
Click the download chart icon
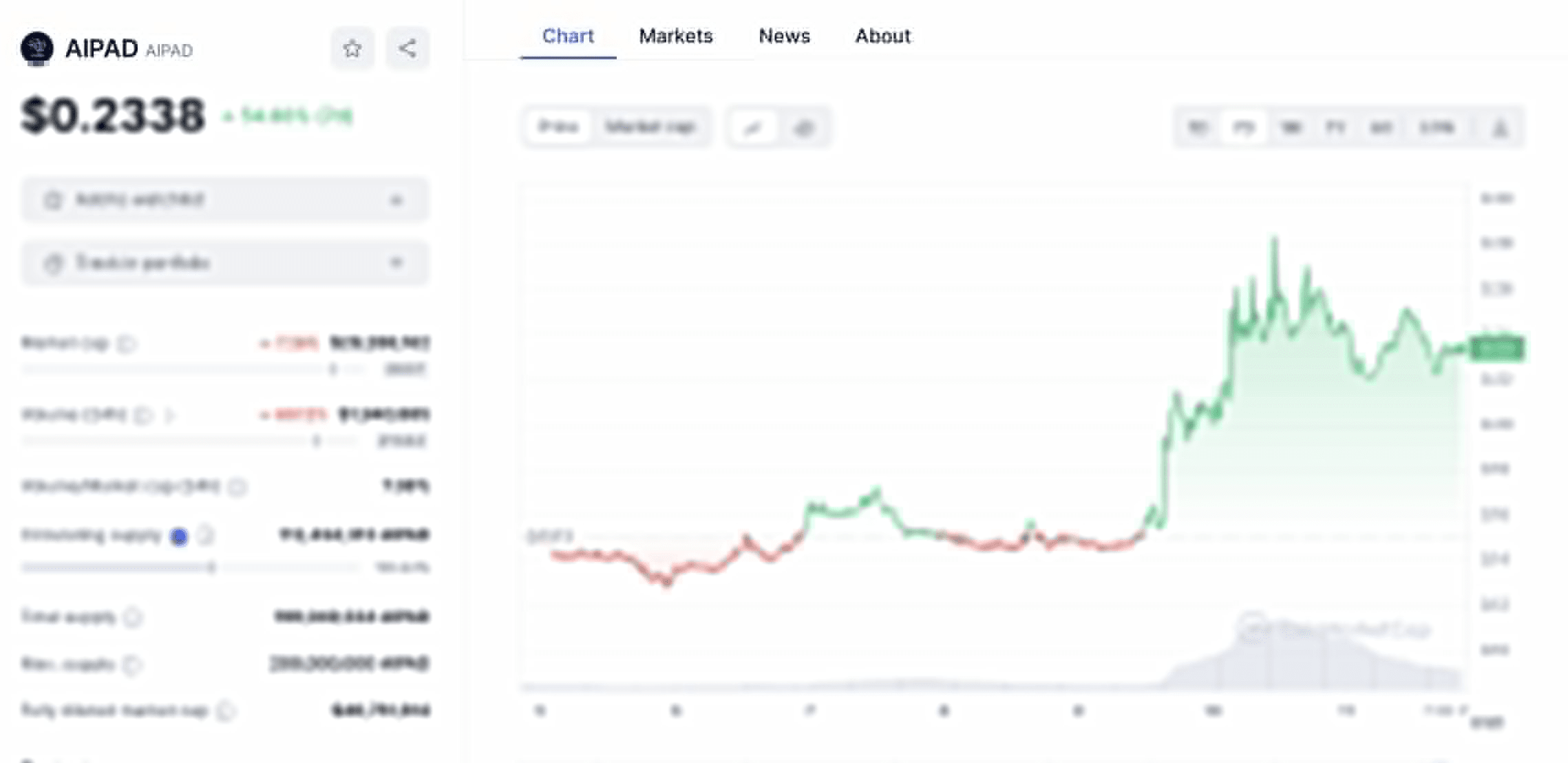click(1501, 127)
